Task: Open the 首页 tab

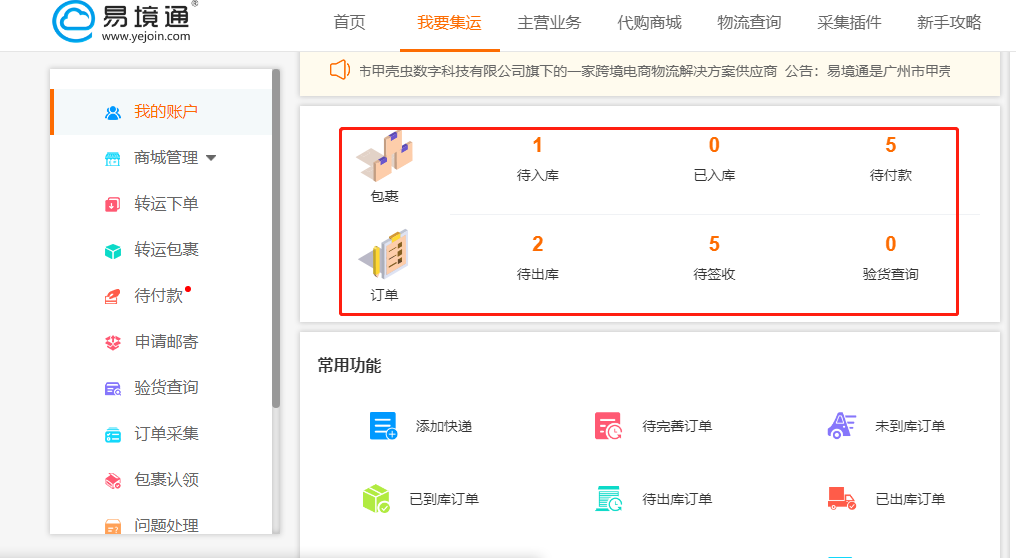Action: [349, 23]
